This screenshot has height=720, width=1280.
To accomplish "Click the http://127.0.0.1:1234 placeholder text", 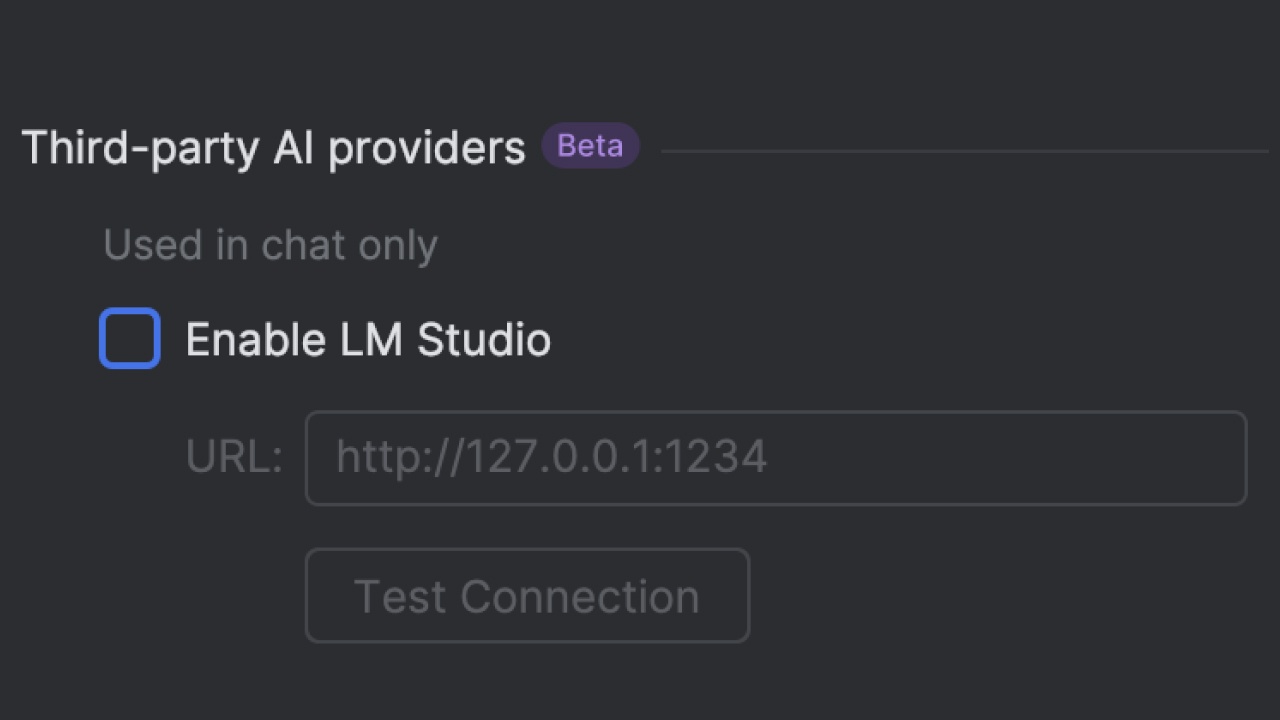I will [551, 458].
